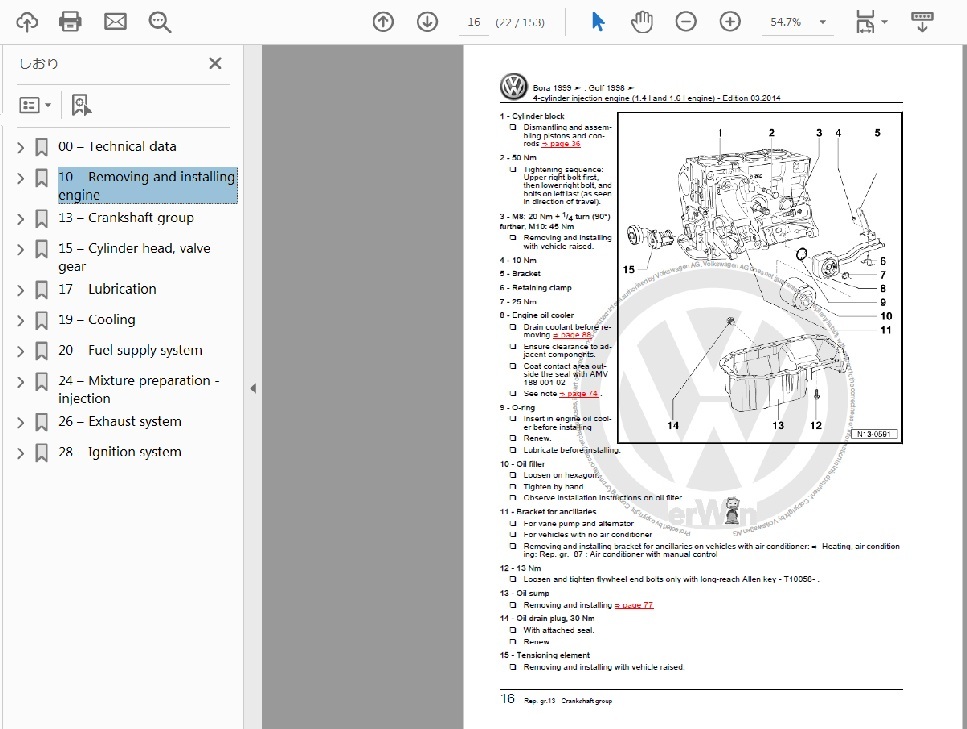Click bookmark icon beside 13 Crankshaft group
Screen dimensions: 967x729
click(x=41, y=218)
